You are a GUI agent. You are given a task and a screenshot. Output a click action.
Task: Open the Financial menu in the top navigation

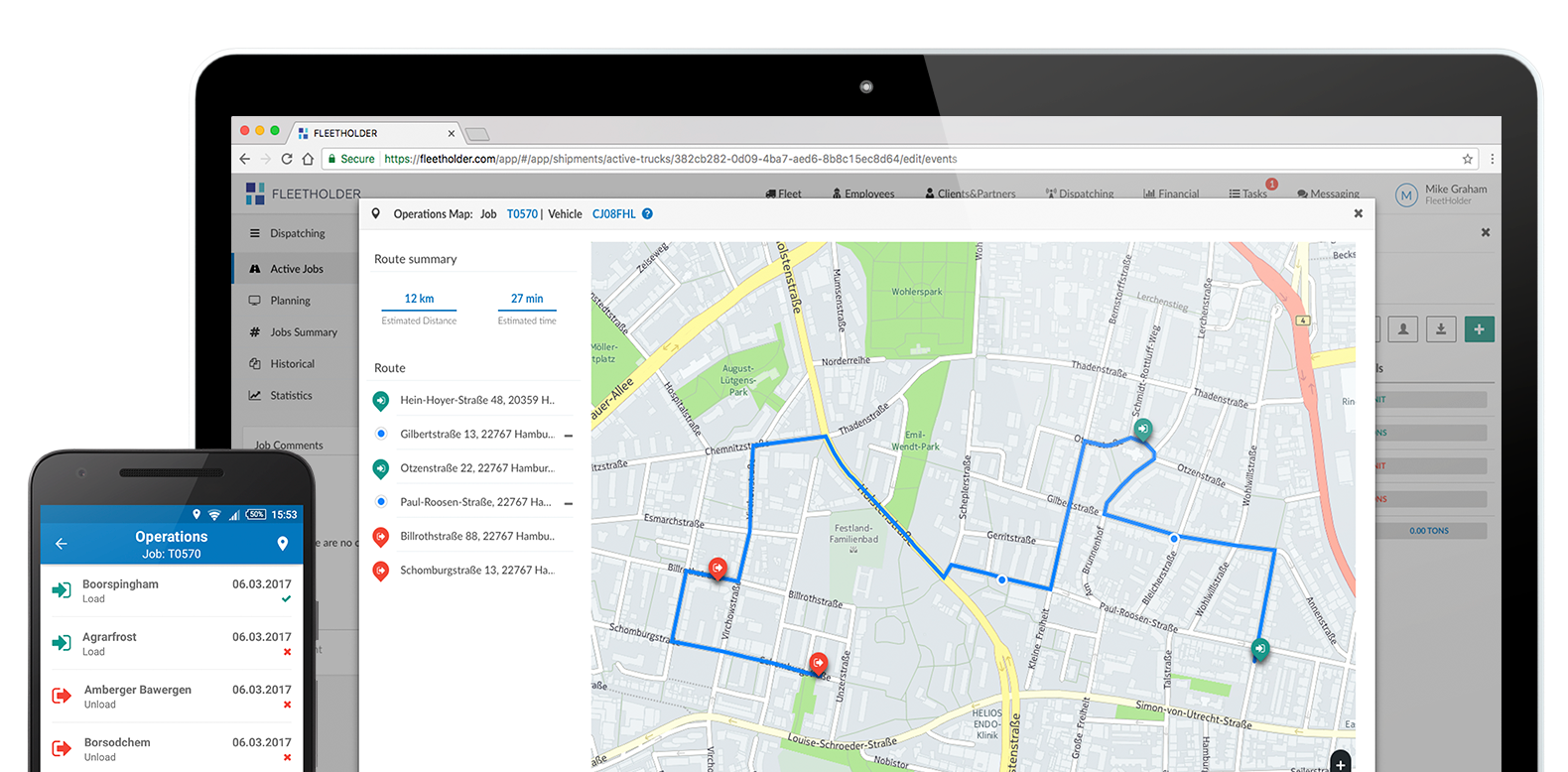(1171, 194)
